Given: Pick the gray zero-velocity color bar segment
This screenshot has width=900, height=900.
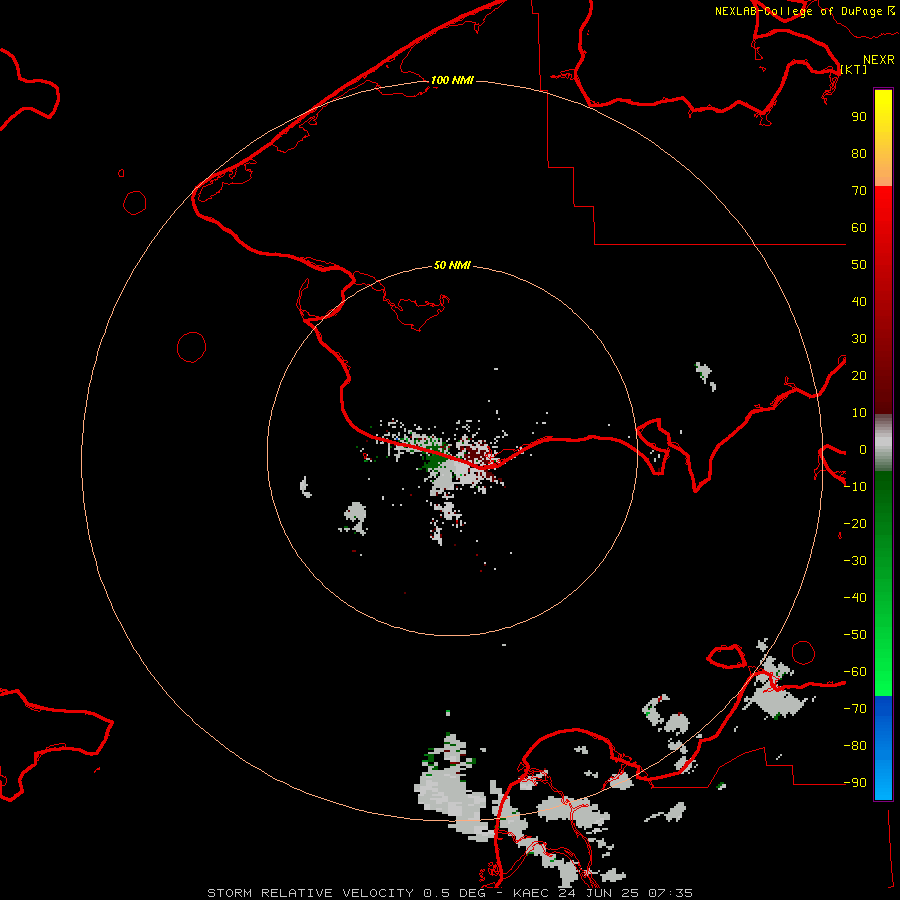Looking at the screenshot, I should pyautogui.click(x=883, y=443).
